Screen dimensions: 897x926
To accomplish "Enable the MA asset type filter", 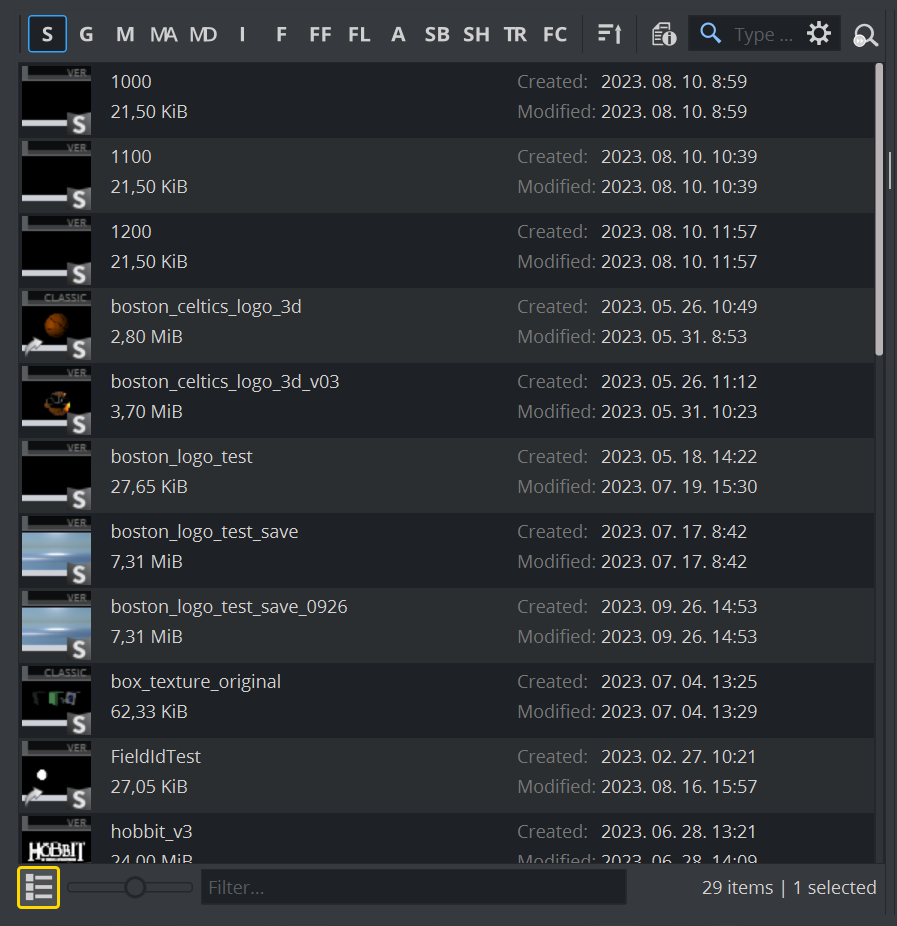I will point(163,35).
